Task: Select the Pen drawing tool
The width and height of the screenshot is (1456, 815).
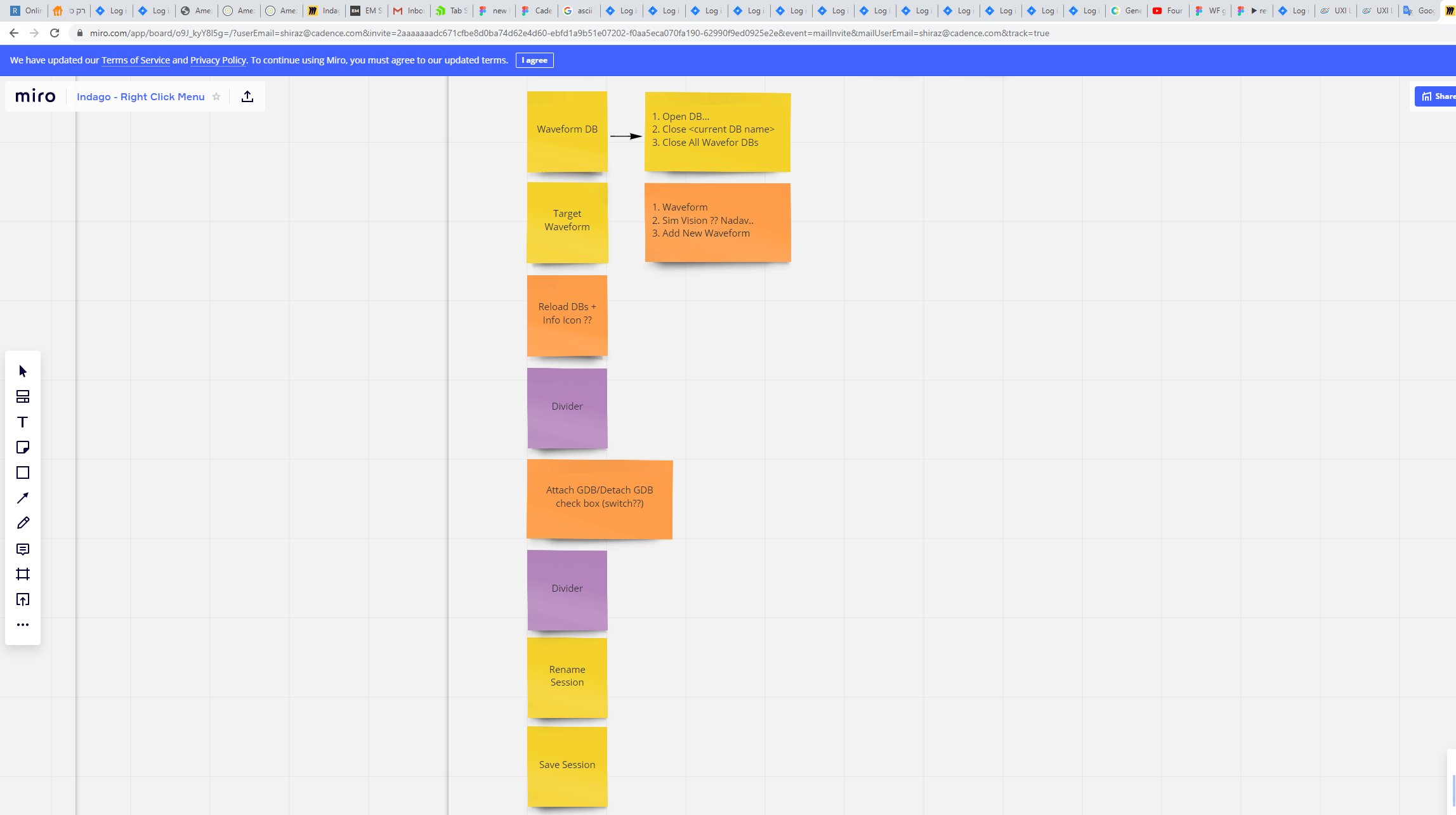Action: point(23,523)
